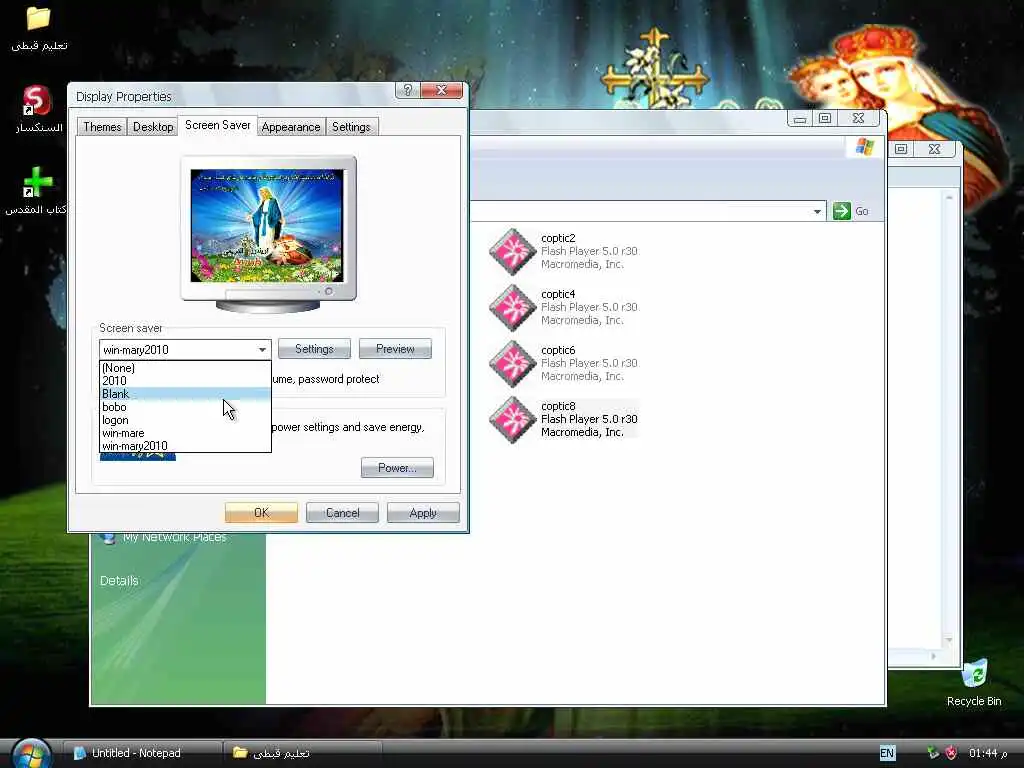The image size is (1024, 768).
Task: Click the Go label in address bar
Action: coord(862,211)
